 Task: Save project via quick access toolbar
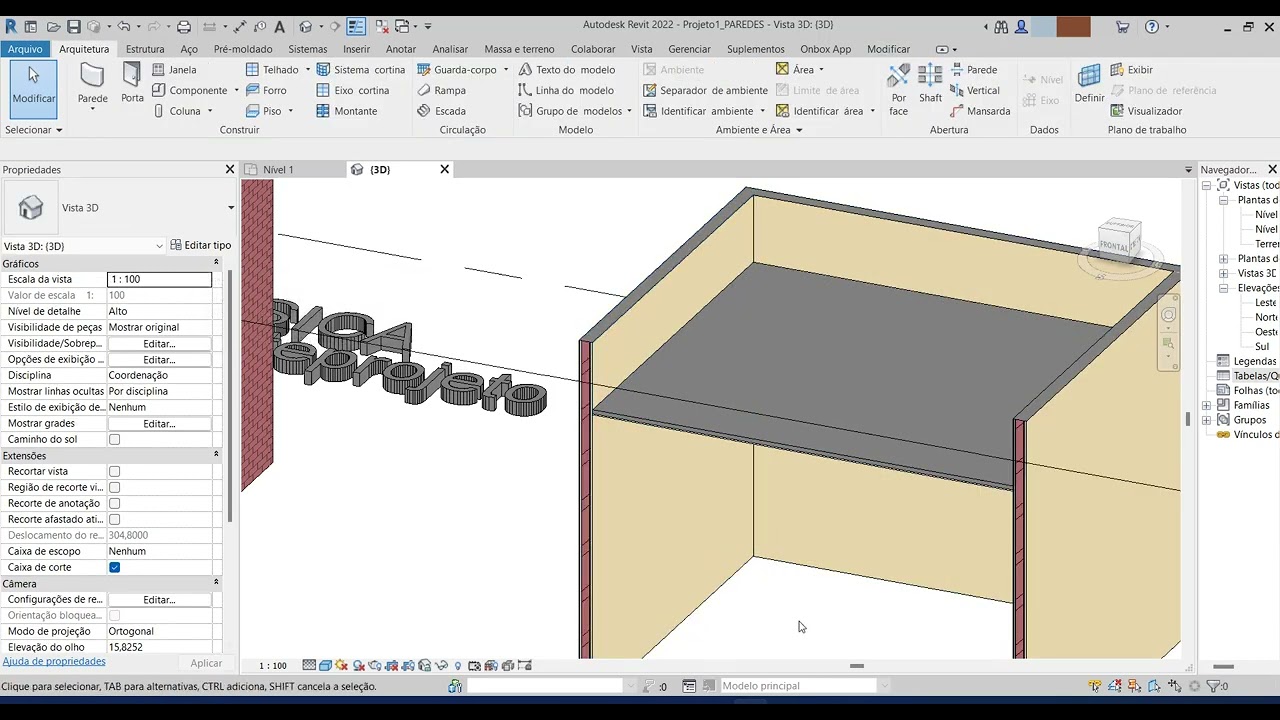pyautogui.click(x=73, y=27)
